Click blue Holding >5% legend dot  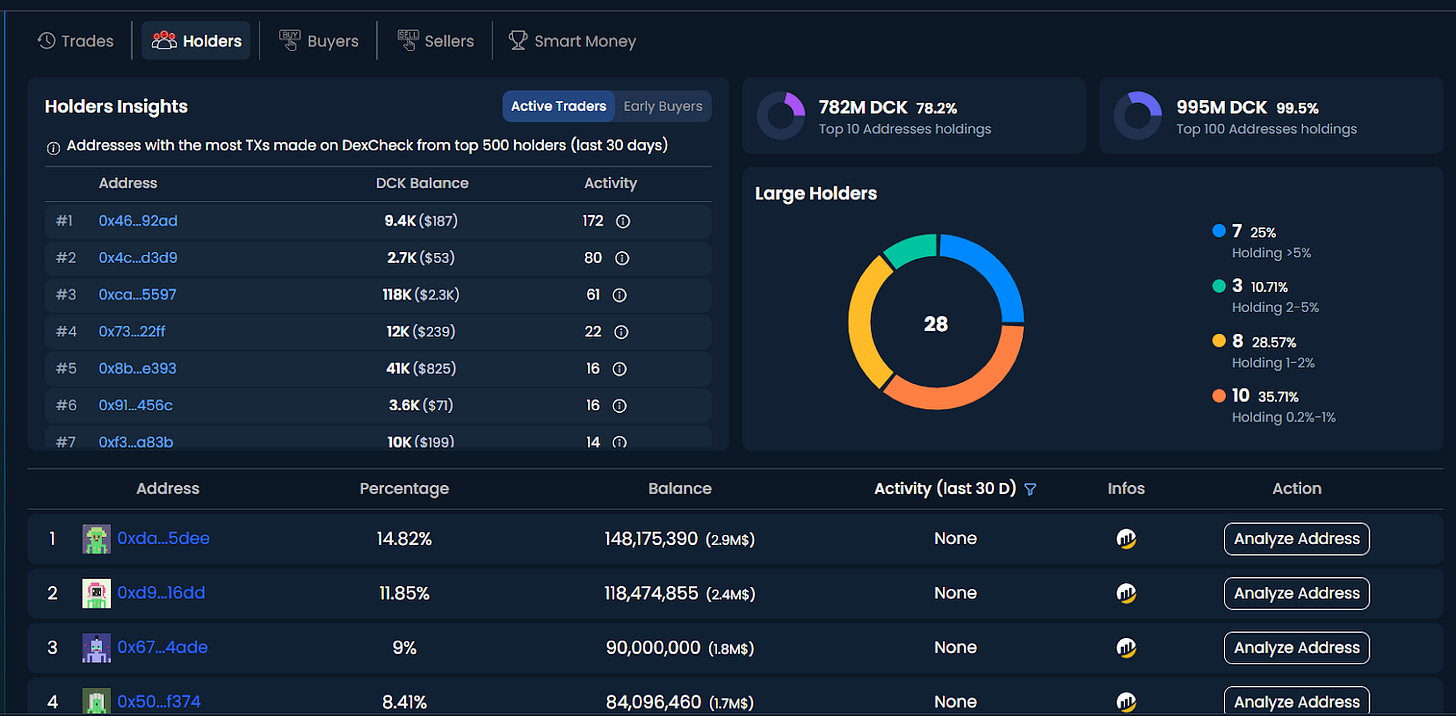pos(1218,231)
